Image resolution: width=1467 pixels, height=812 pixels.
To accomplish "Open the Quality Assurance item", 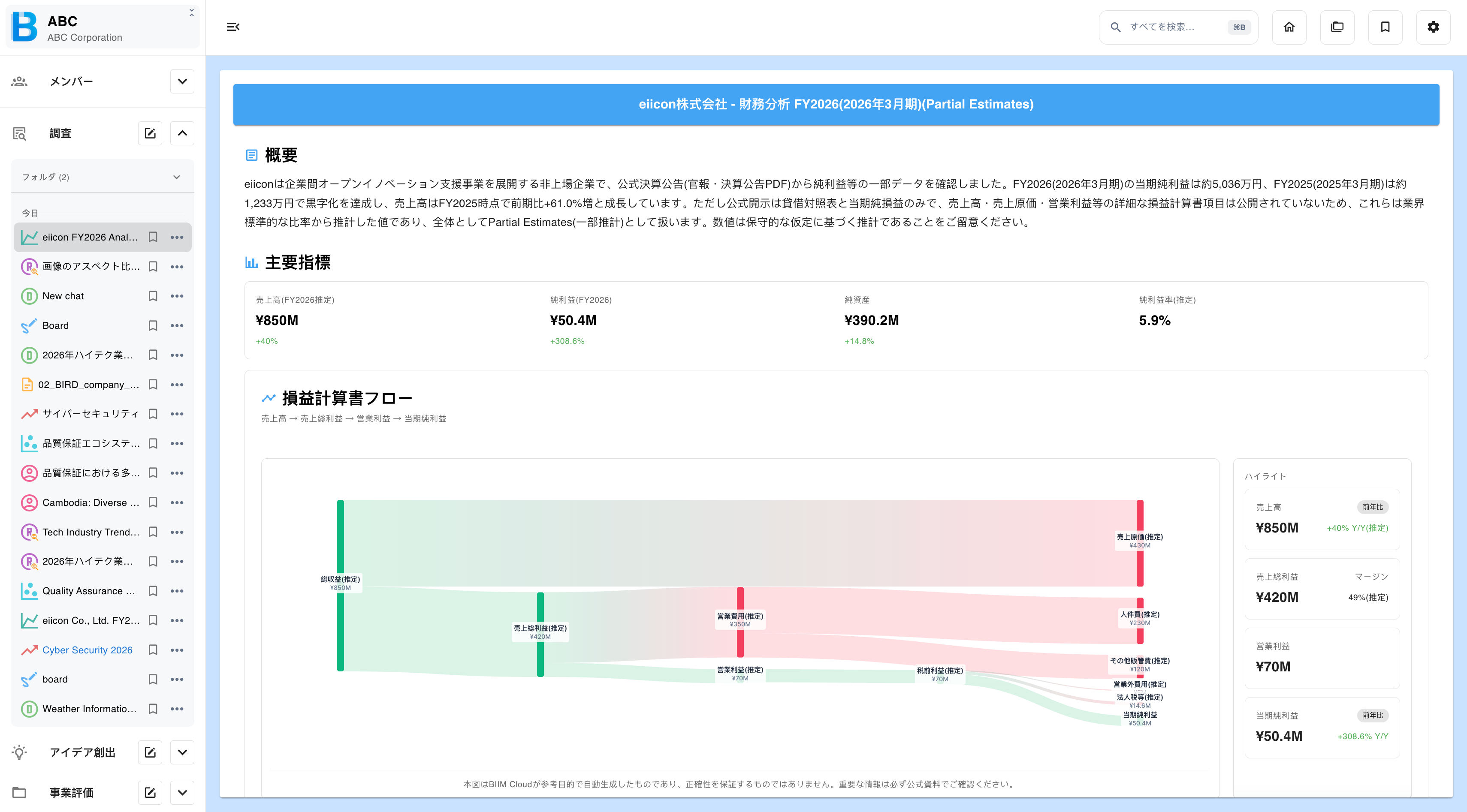I will click(89, 591).
